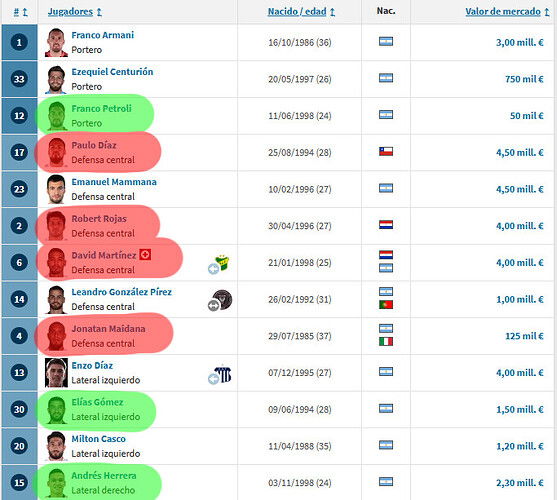Click the Italy flag in Jonatan Maidana's row
This screenshot has height=500, width=557.
(x=386, y=342)
